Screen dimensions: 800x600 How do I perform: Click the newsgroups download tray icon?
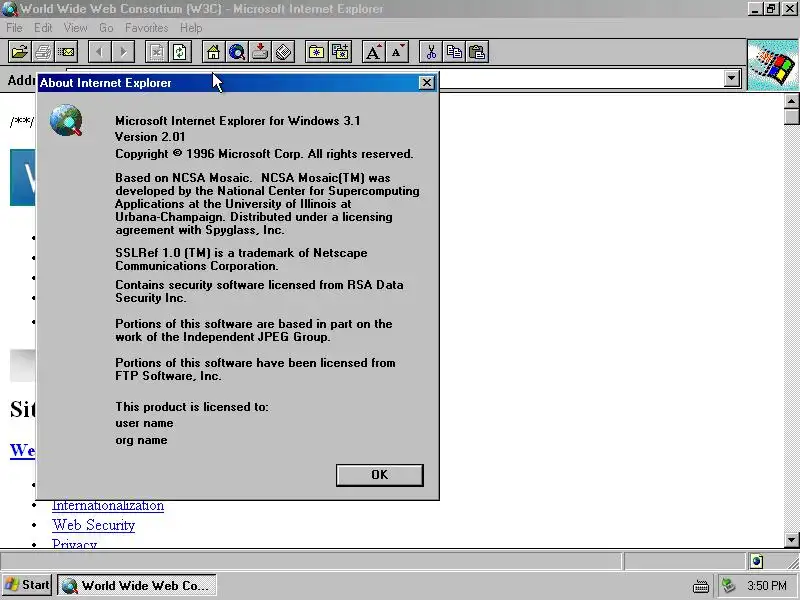[260, 52]
